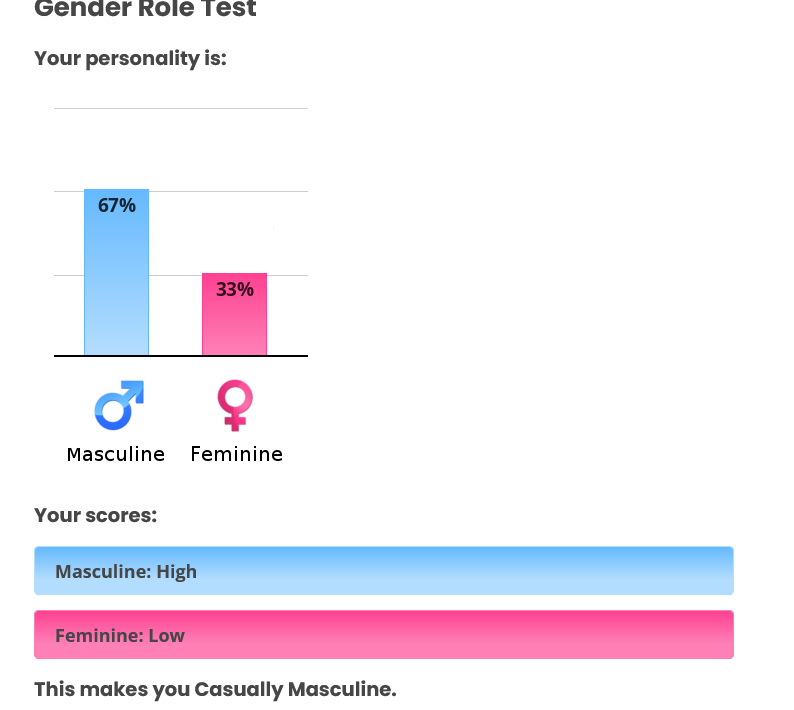This screenshot has height=710, width=794.
Task: Click 'This makes you Casually Masculine' text
Action: (x=215, y=690)
